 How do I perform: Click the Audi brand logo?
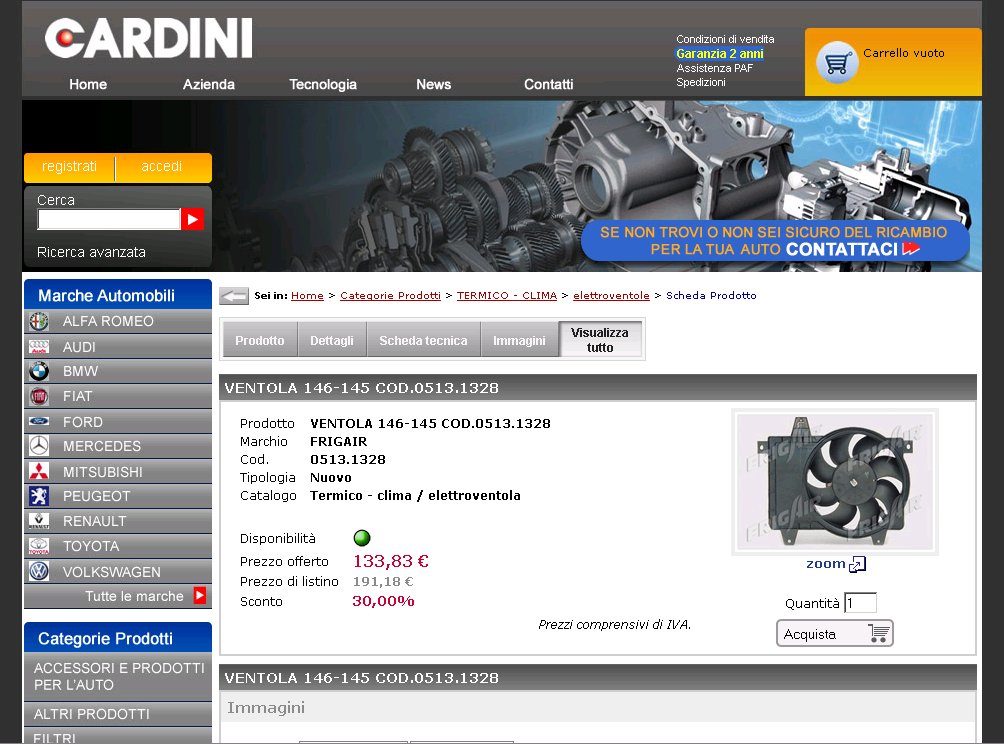pyautogui.click(x=39, y=347)
